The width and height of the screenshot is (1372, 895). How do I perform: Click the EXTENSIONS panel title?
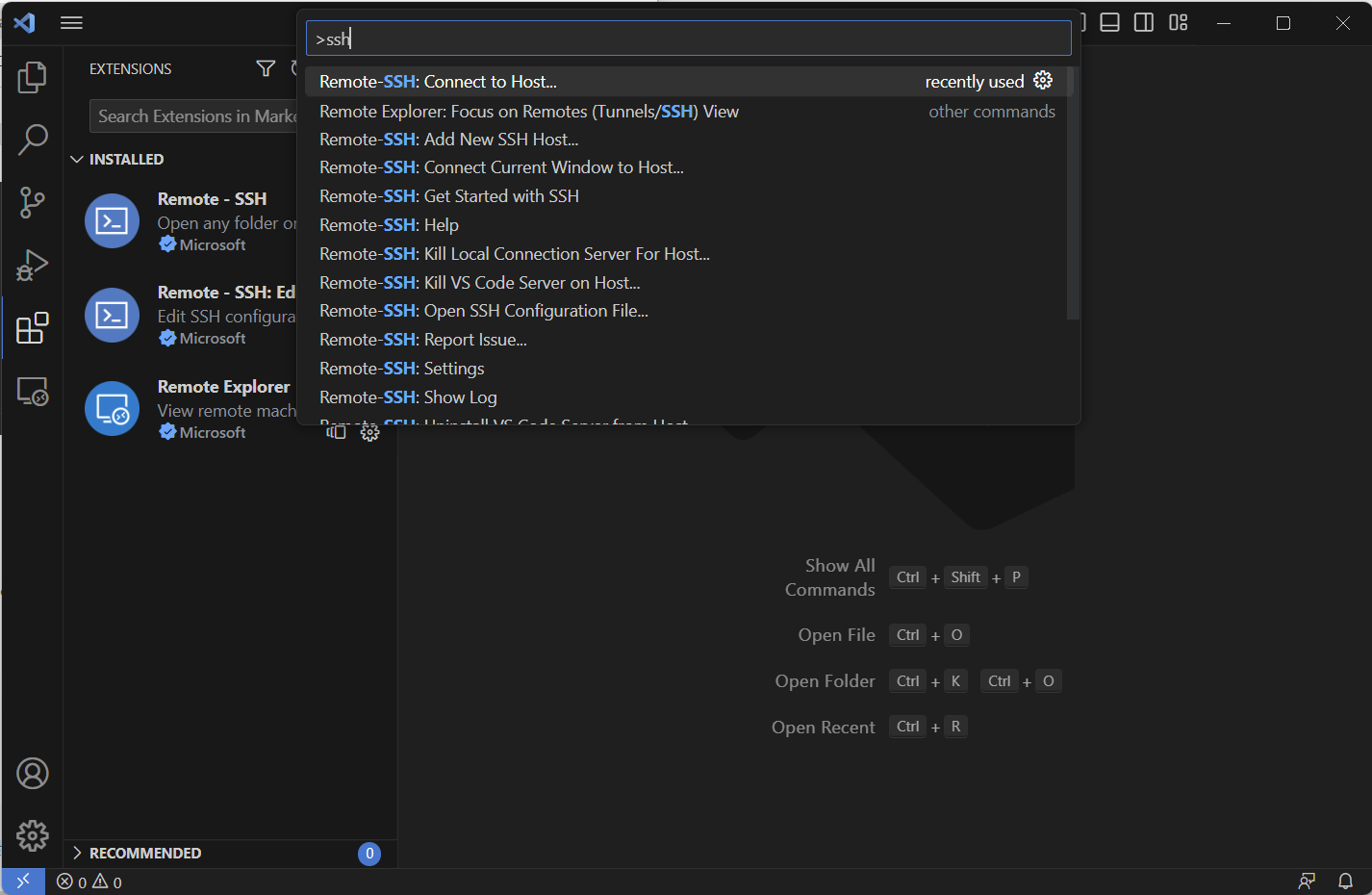point(130,69)
